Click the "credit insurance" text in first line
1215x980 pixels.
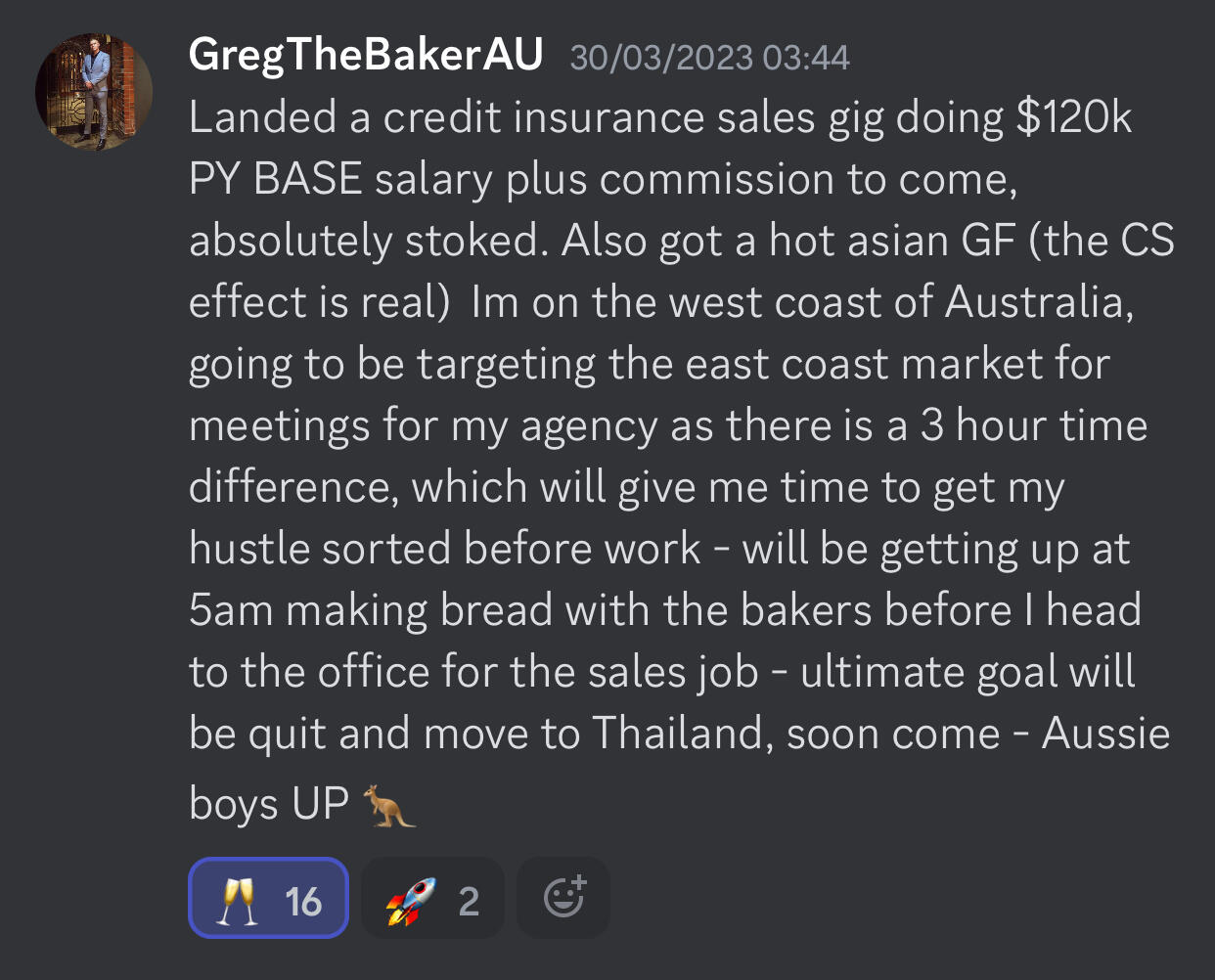pos(543,118)
